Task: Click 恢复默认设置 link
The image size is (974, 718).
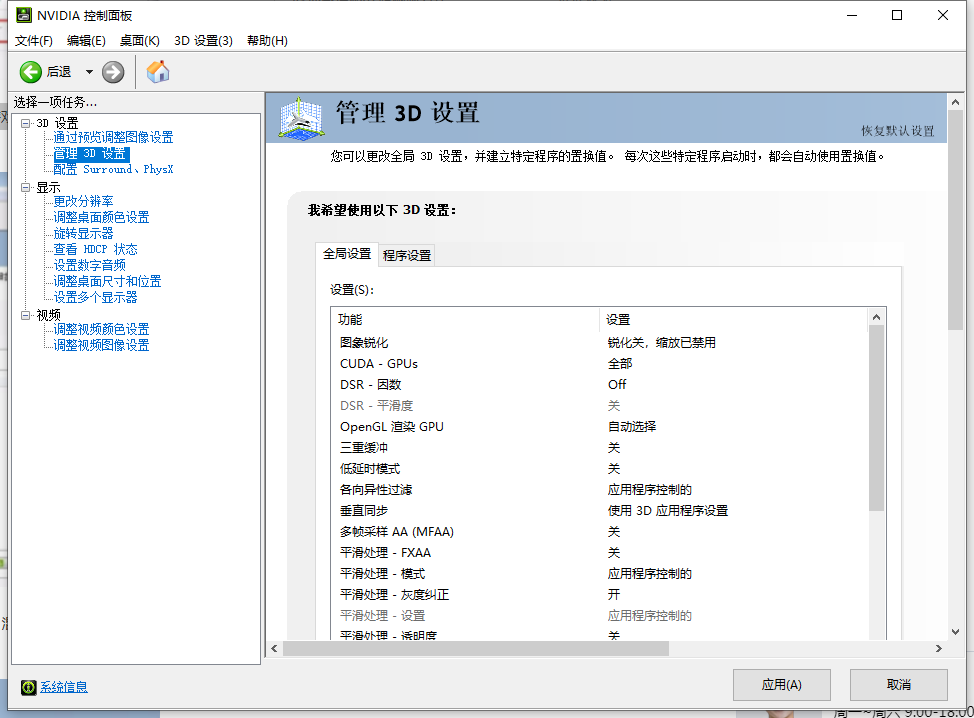Action: tap(897, 131)
